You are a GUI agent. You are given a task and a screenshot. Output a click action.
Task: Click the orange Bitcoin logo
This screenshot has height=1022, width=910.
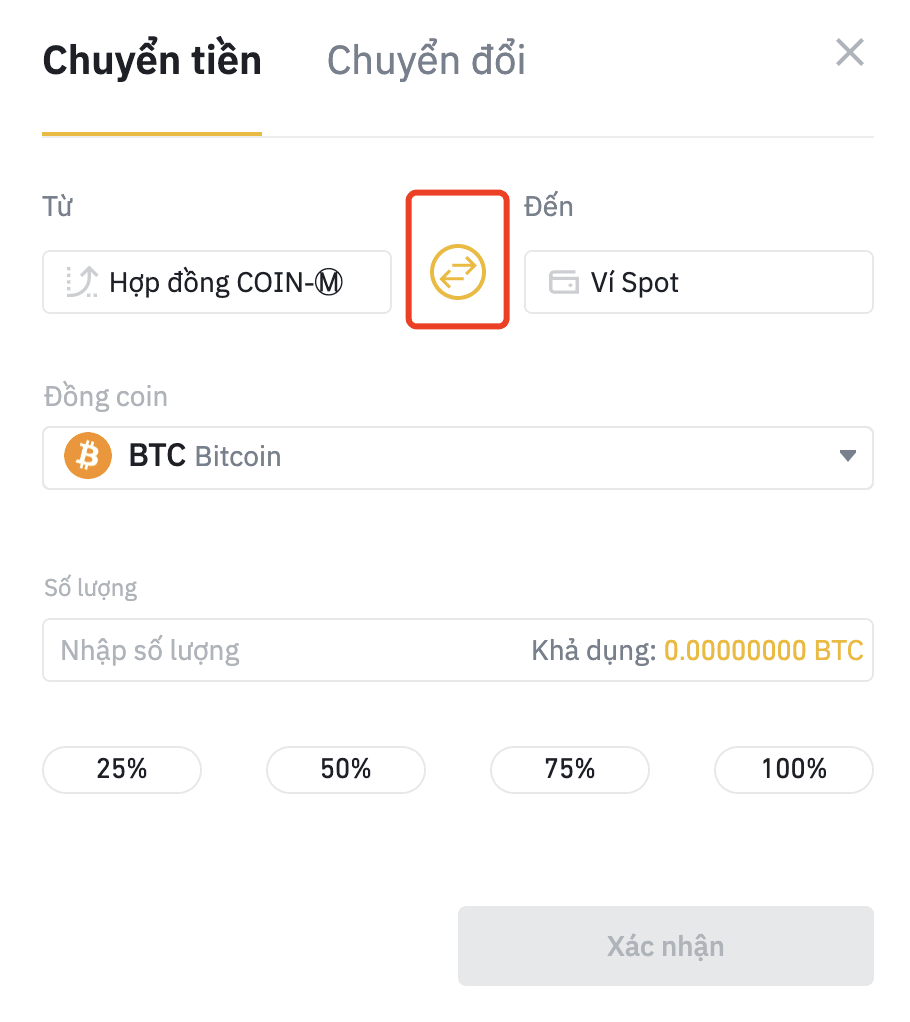[88, 456]
